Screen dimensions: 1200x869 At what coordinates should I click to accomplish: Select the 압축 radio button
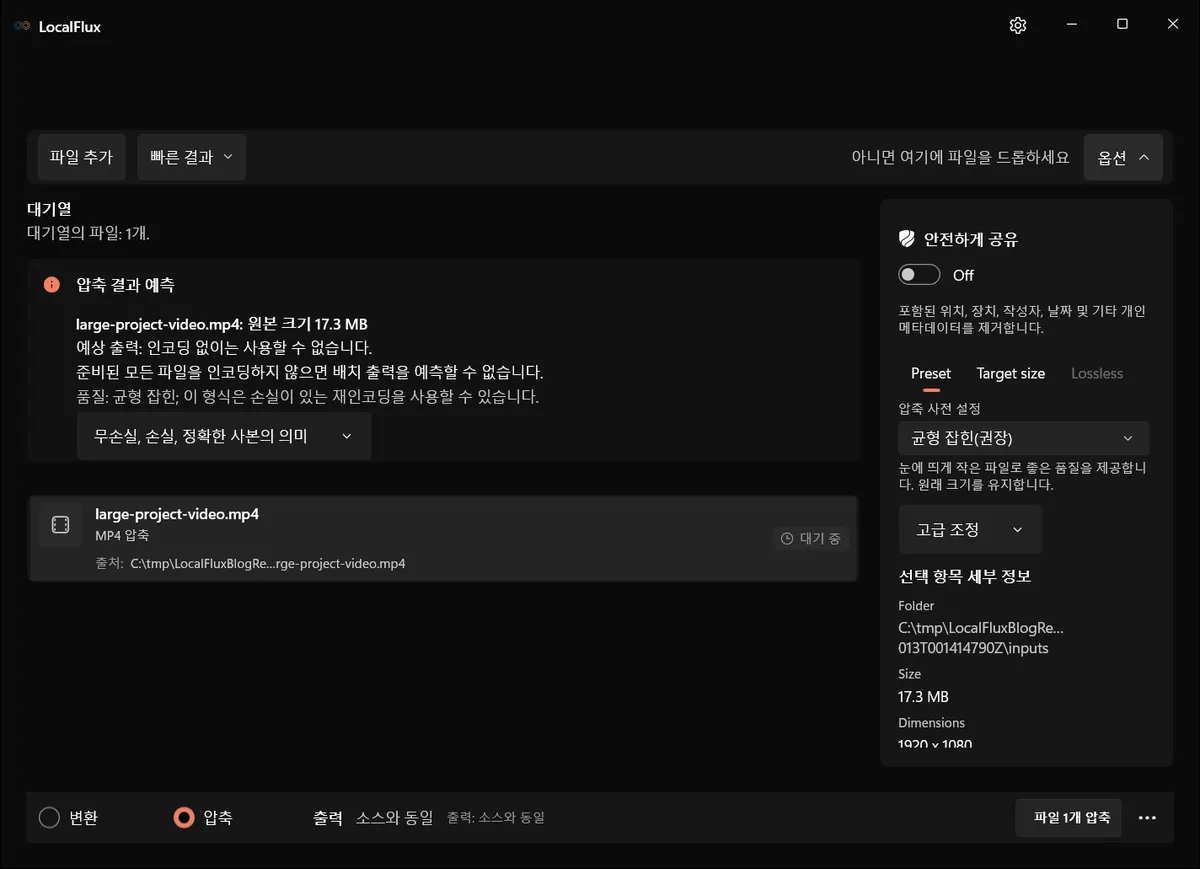click(183, 818)
